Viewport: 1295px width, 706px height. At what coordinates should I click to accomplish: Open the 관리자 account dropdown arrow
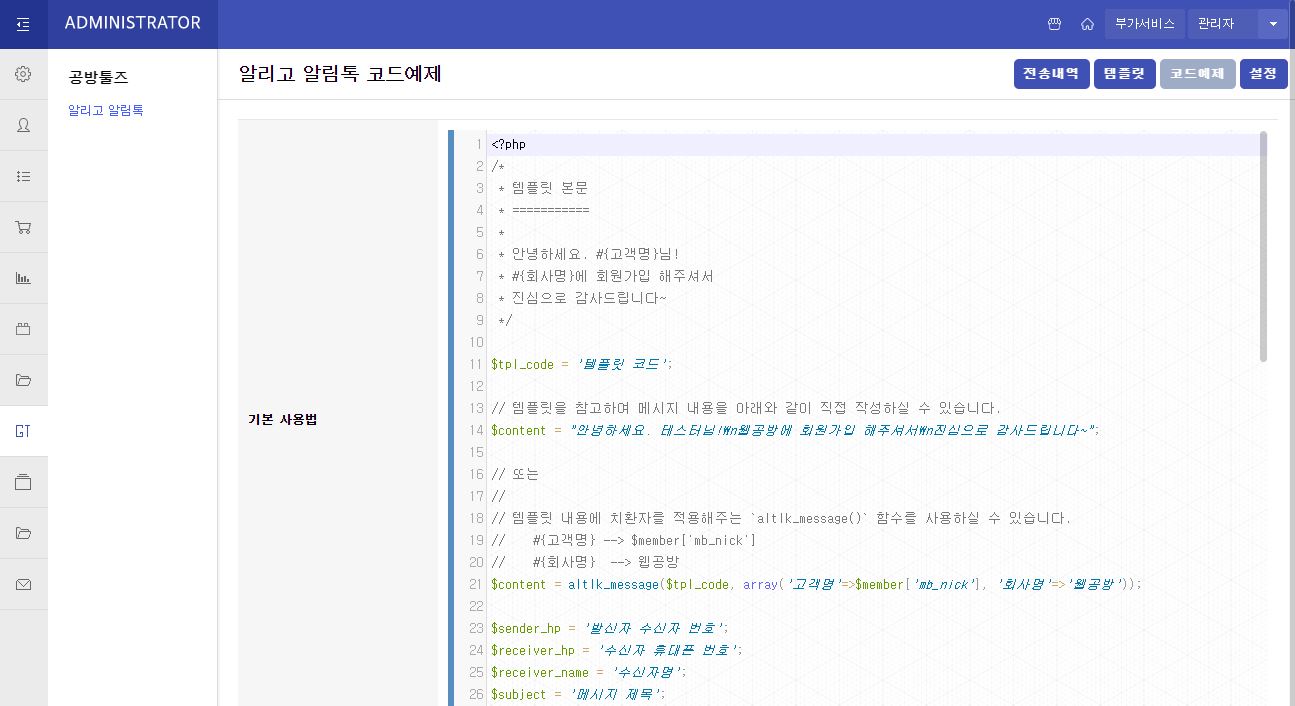pos(1272,23)
